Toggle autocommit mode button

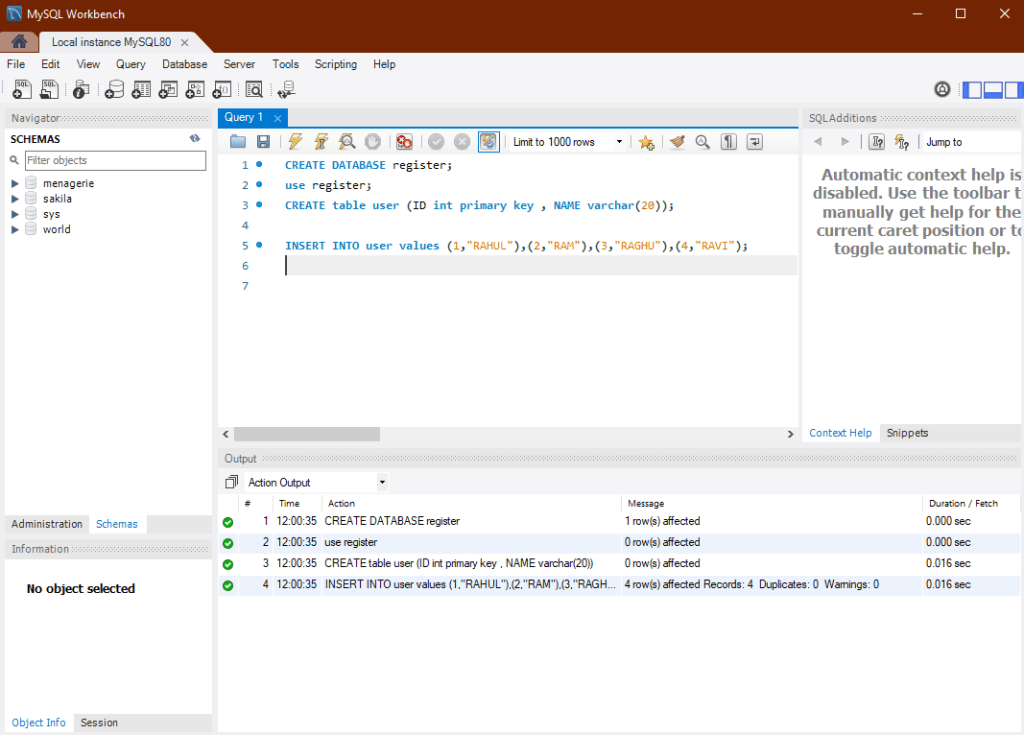pos(488,142)
